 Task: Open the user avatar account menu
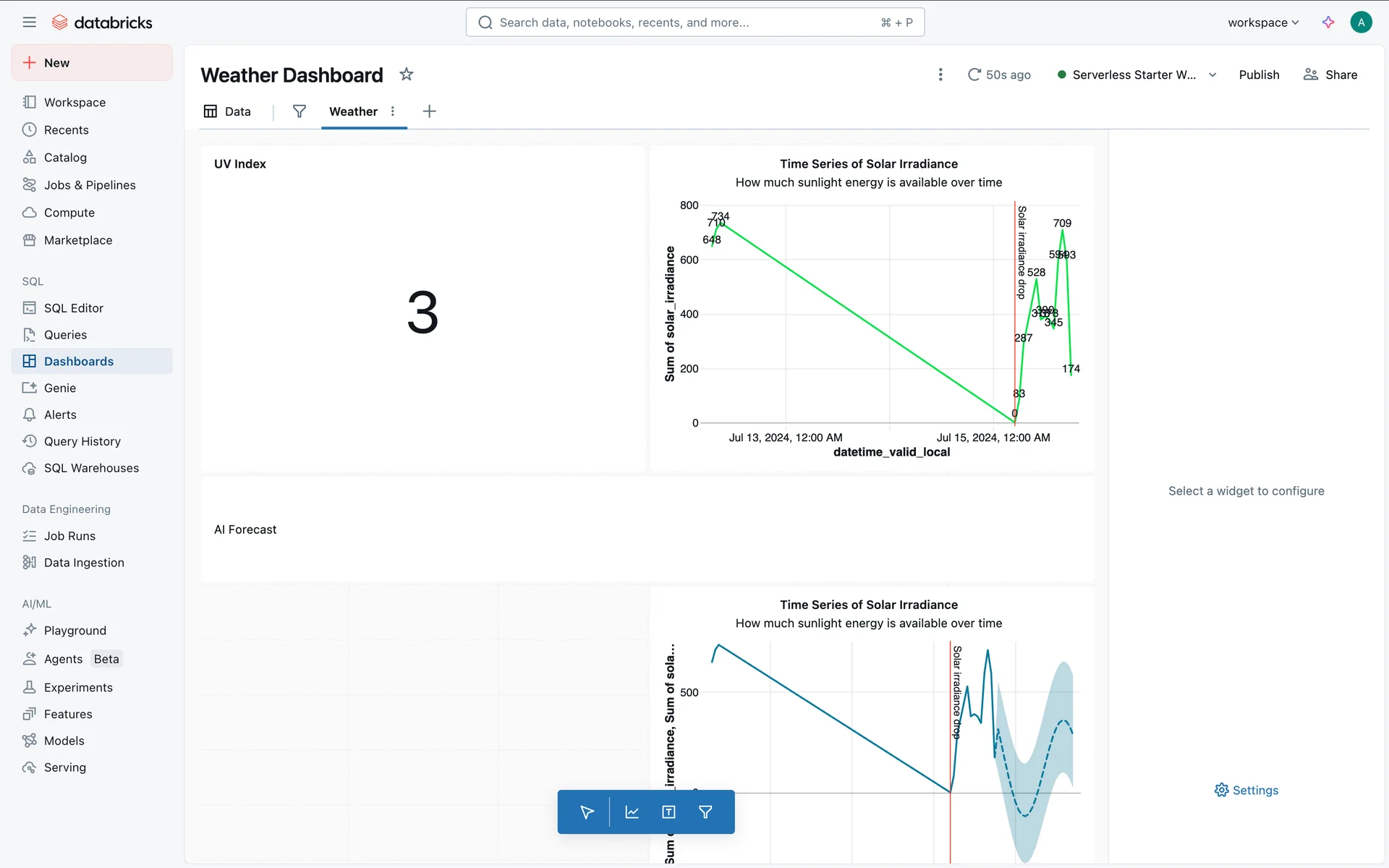[x=1361, y=22]
